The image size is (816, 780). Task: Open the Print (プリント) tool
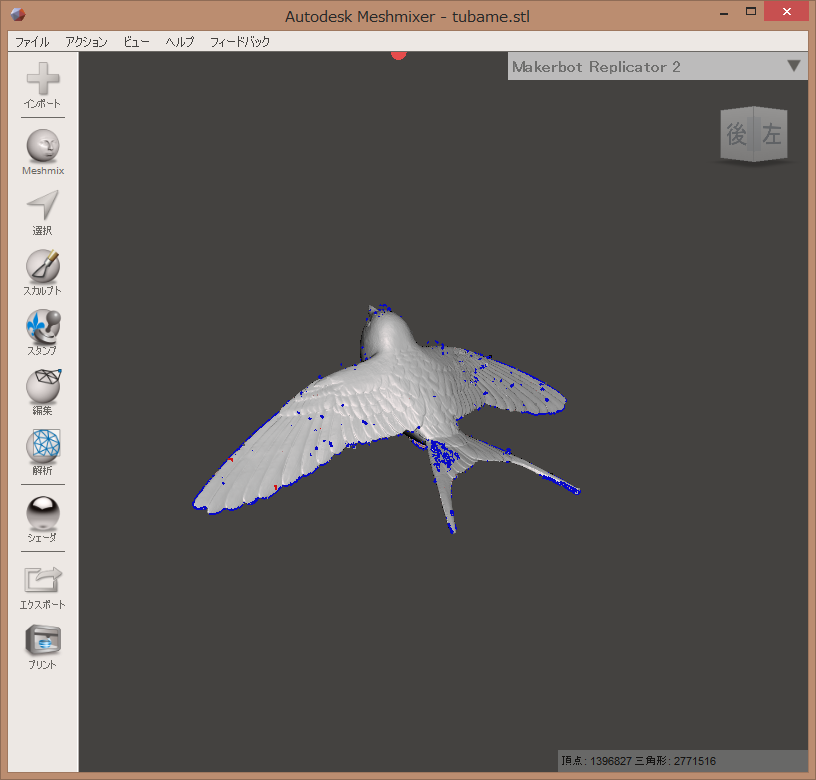[43, 640]
